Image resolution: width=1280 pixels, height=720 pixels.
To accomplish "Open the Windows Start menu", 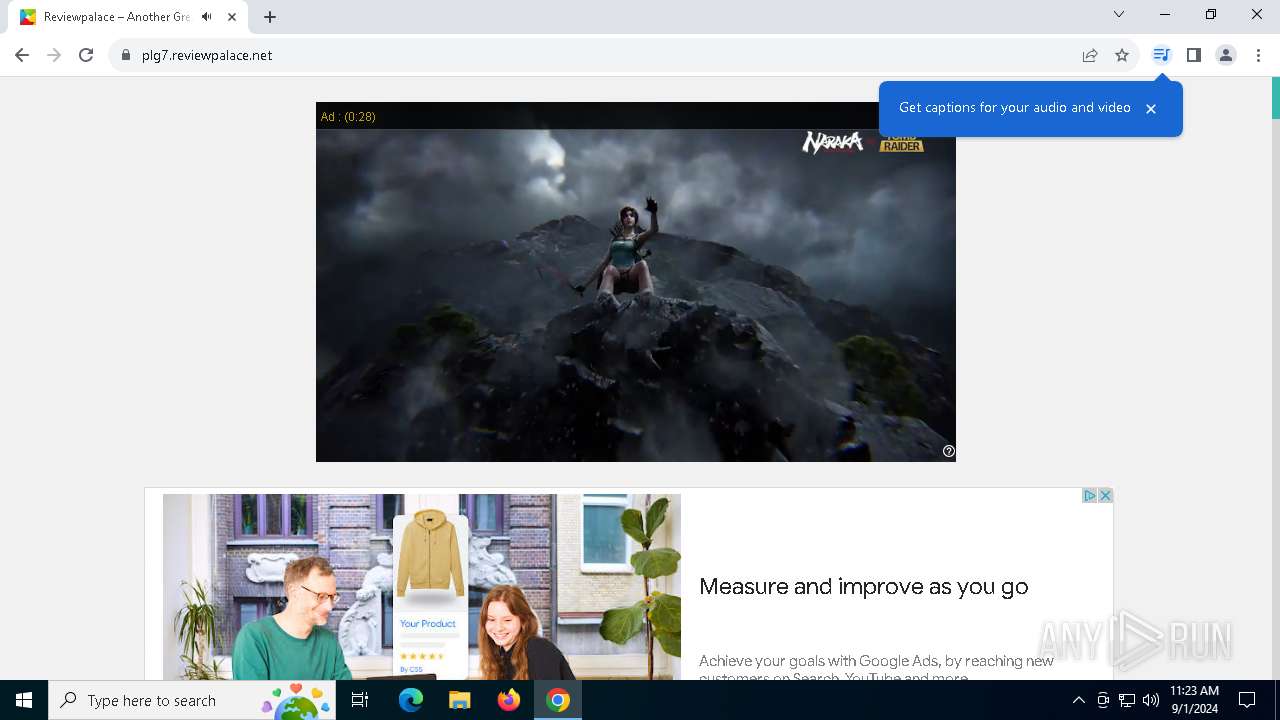I will [24, 700].
